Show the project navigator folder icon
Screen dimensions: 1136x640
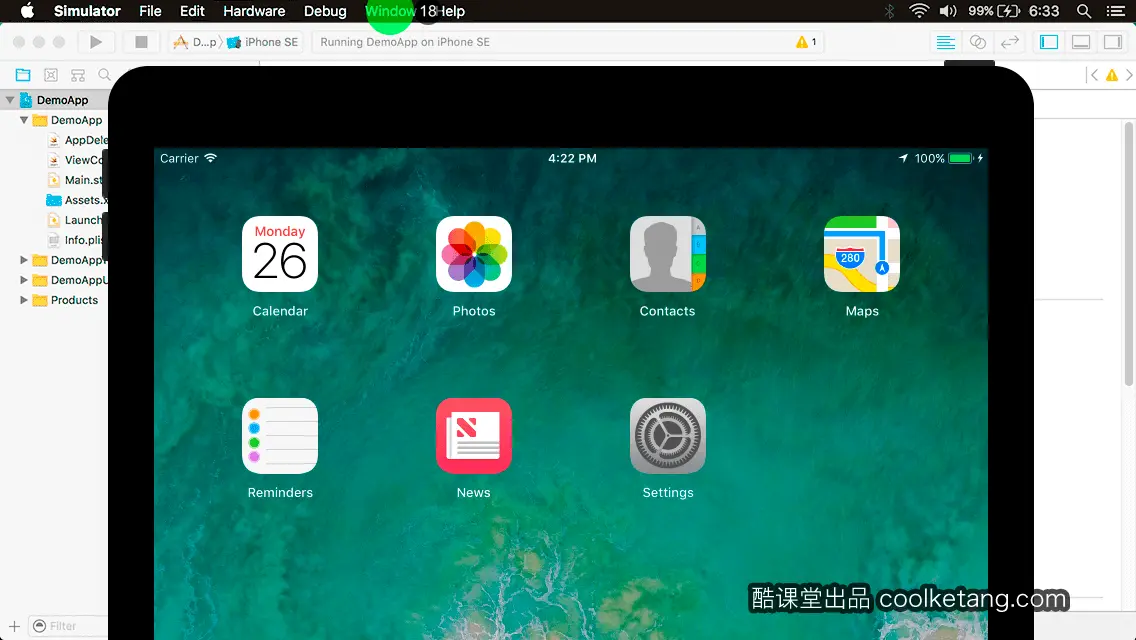pos(23,75)
